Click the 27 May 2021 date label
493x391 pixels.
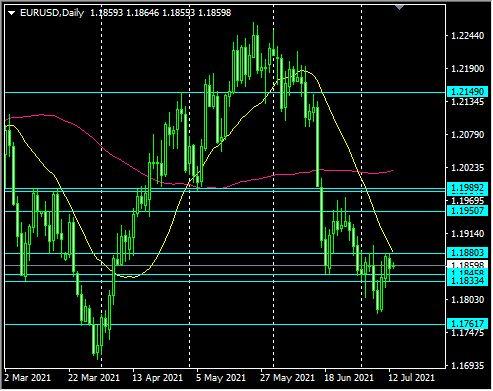[287, 378]
